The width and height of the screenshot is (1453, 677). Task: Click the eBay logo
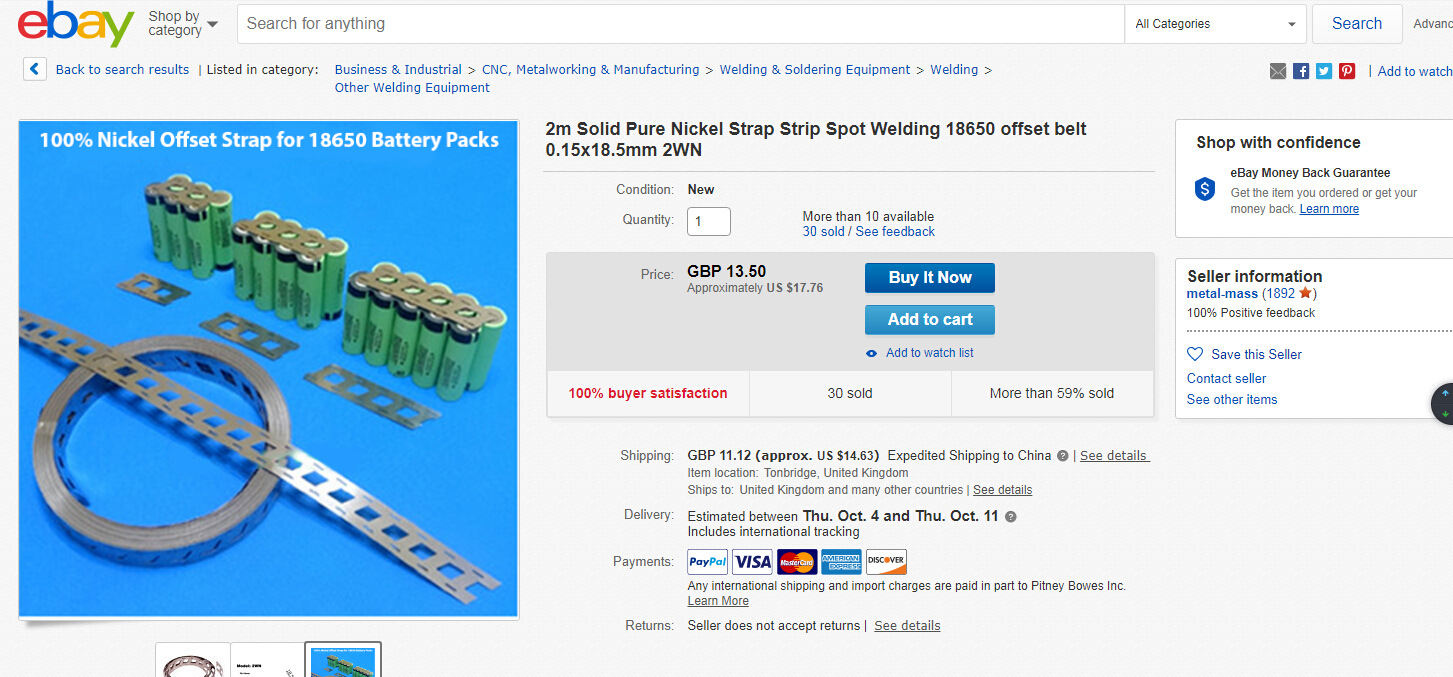click(x=75, y=24)
